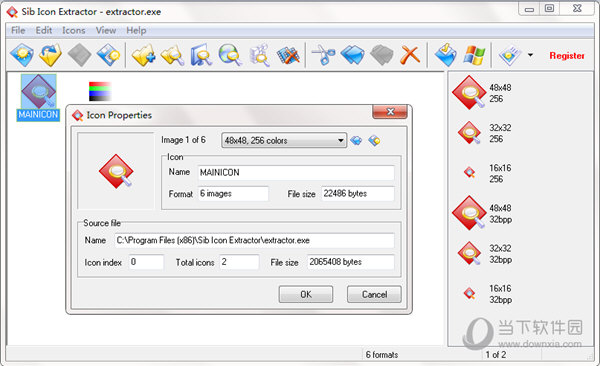Select the 16x16 256 format entry
The width and height of the screenshot is (600, 366).
click(487, 173)
